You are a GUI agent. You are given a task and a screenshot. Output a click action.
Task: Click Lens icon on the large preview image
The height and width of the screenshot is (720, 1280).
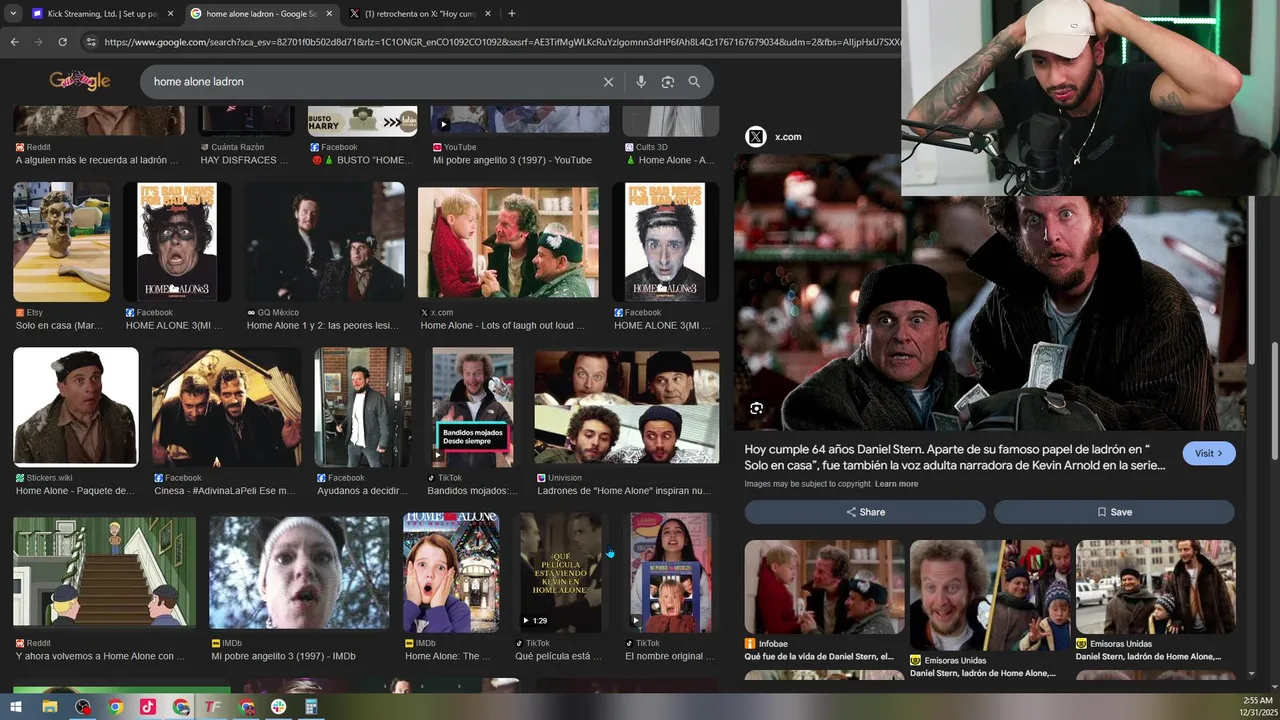[757, 408]
